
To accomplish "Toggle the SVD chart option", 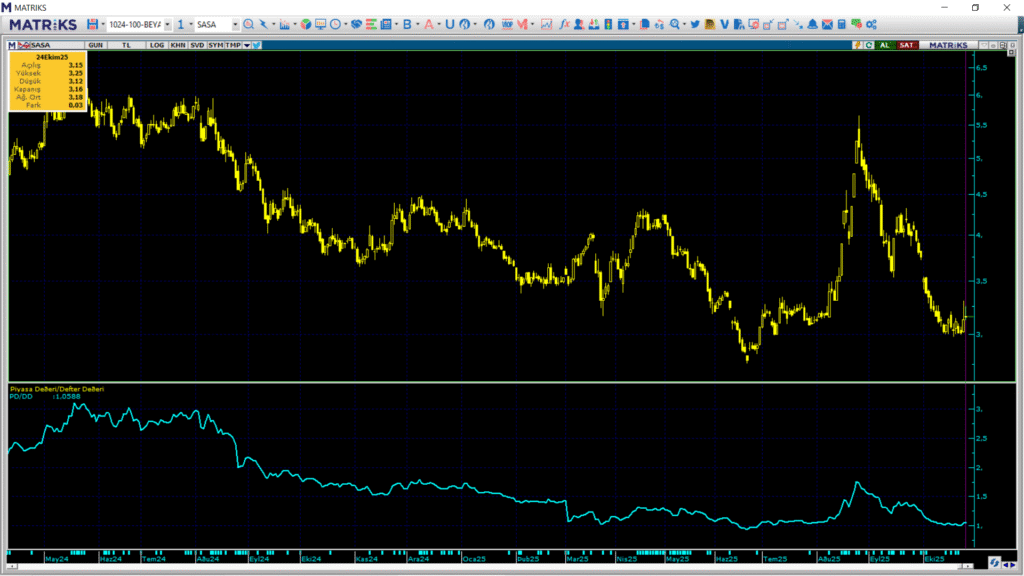I will pyautogui.click(x=197, y=45).
